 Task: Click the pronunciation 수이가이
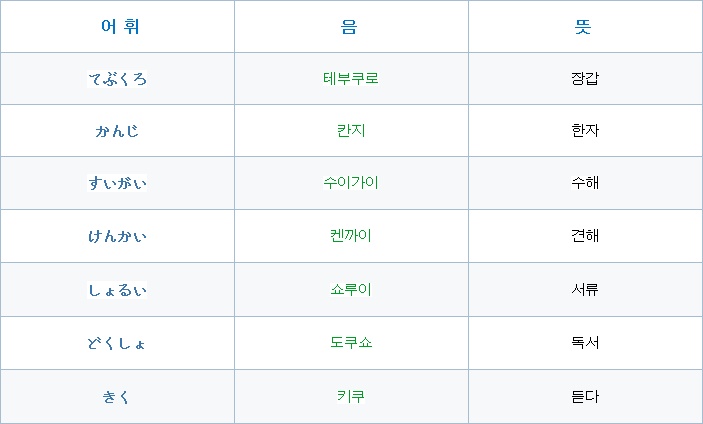pyautogui.click(x=351, y=182)
